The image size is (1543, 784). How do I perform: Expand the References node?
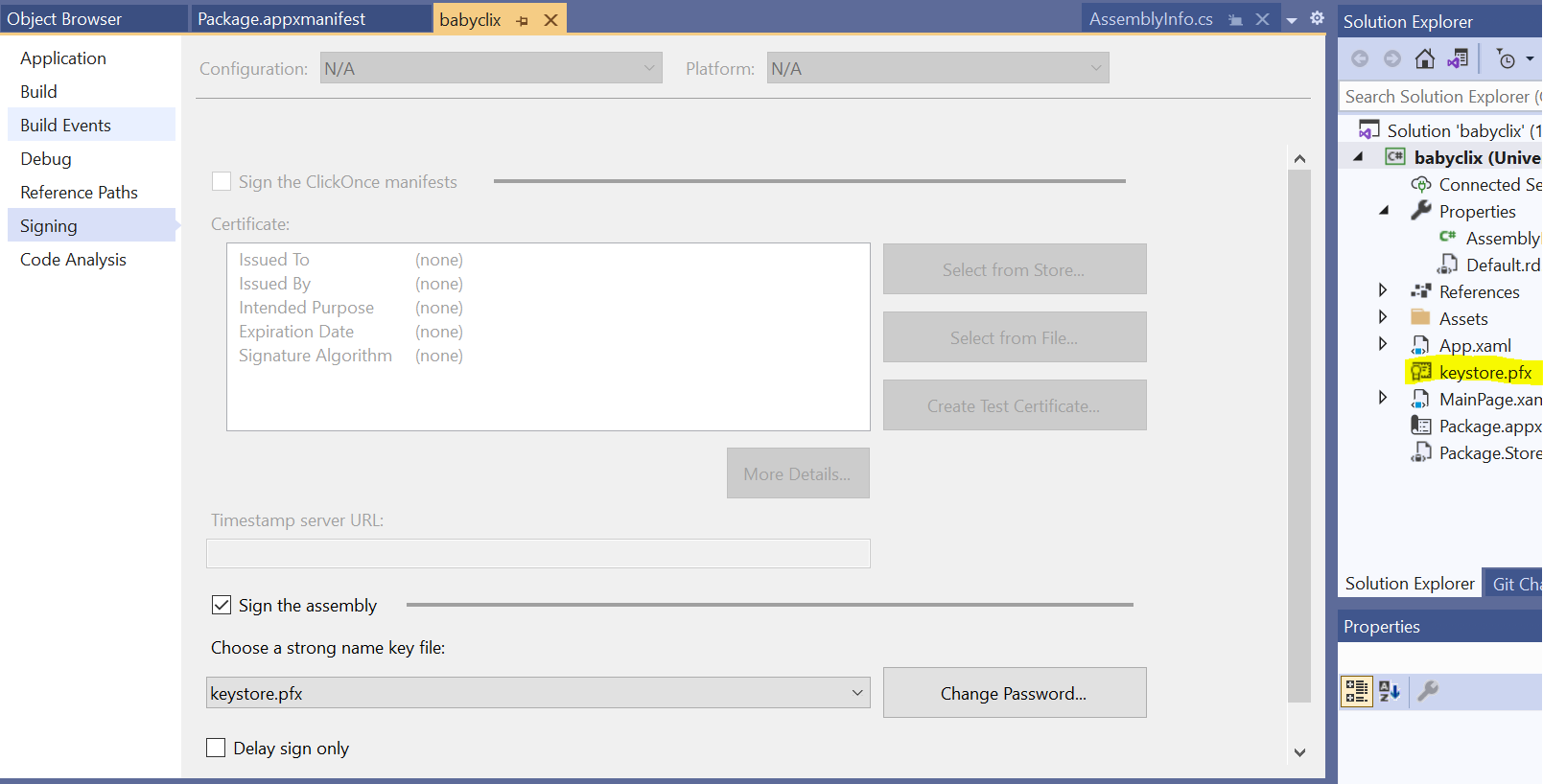(x=1382, y=290)
